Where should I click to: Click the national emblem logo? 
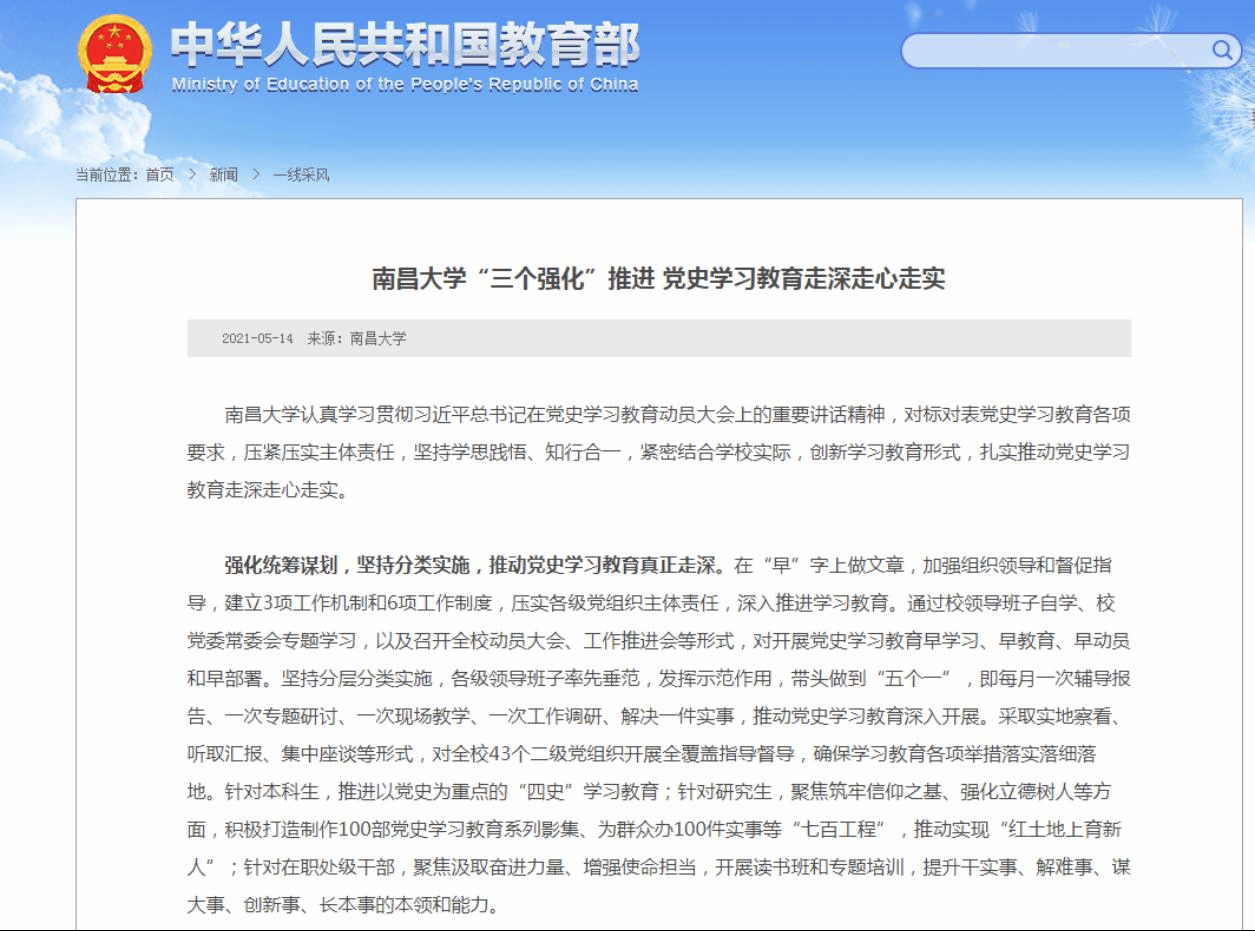(115, 54)
